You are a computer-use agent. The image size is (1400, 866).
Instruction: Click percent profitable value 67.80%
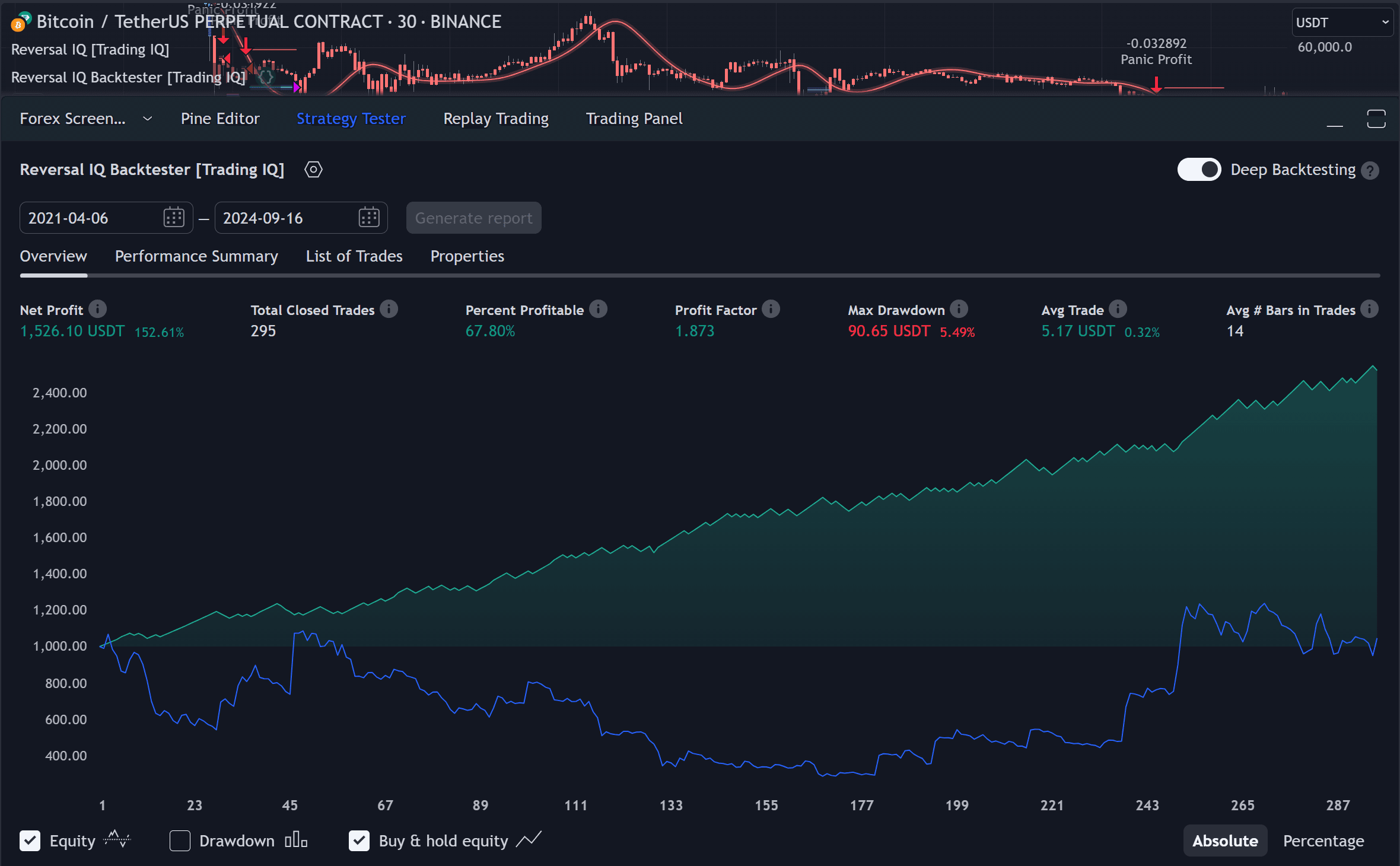click(490, 331)
